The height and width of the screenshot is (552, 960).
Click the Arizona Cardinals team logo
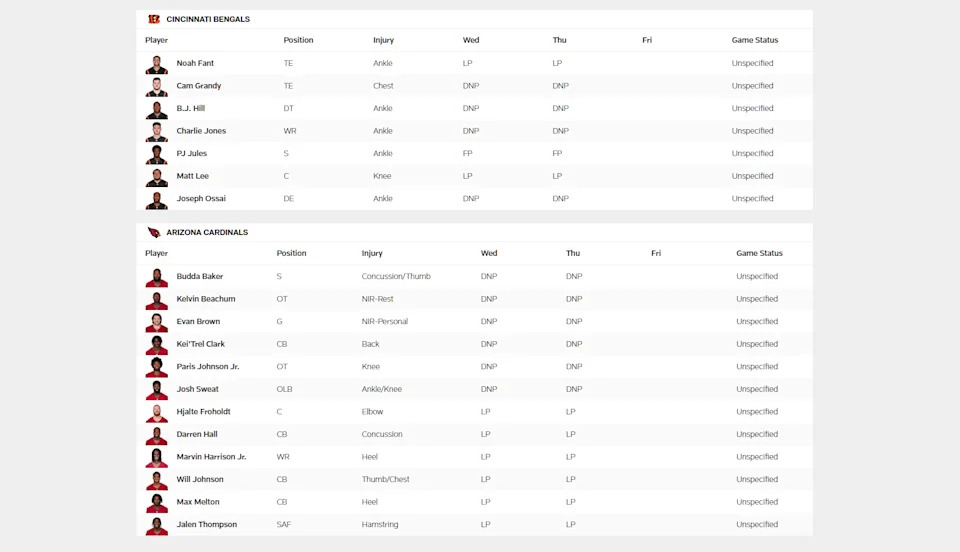click(x=154, y=232)
